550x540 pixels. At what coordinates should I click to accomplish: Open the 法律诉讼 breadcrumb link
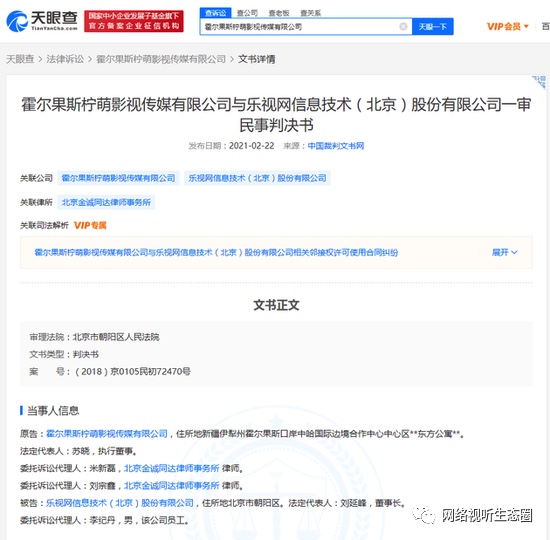click(x=65, y=59)
